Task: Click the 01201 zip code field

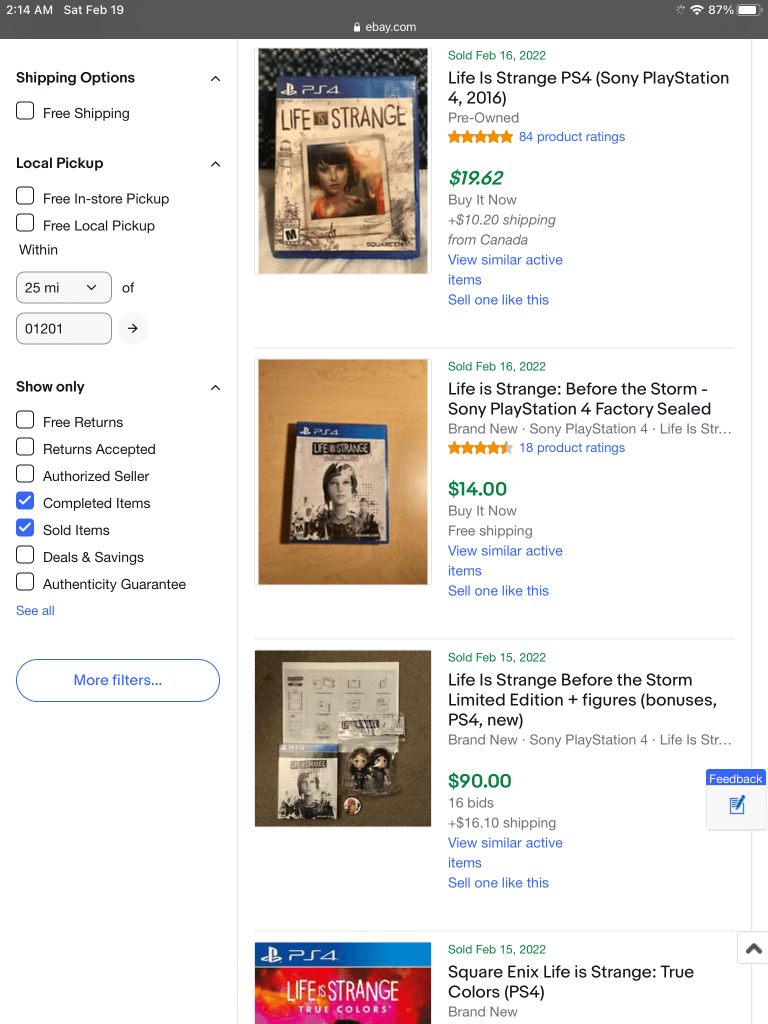Action: coord(64,328)
